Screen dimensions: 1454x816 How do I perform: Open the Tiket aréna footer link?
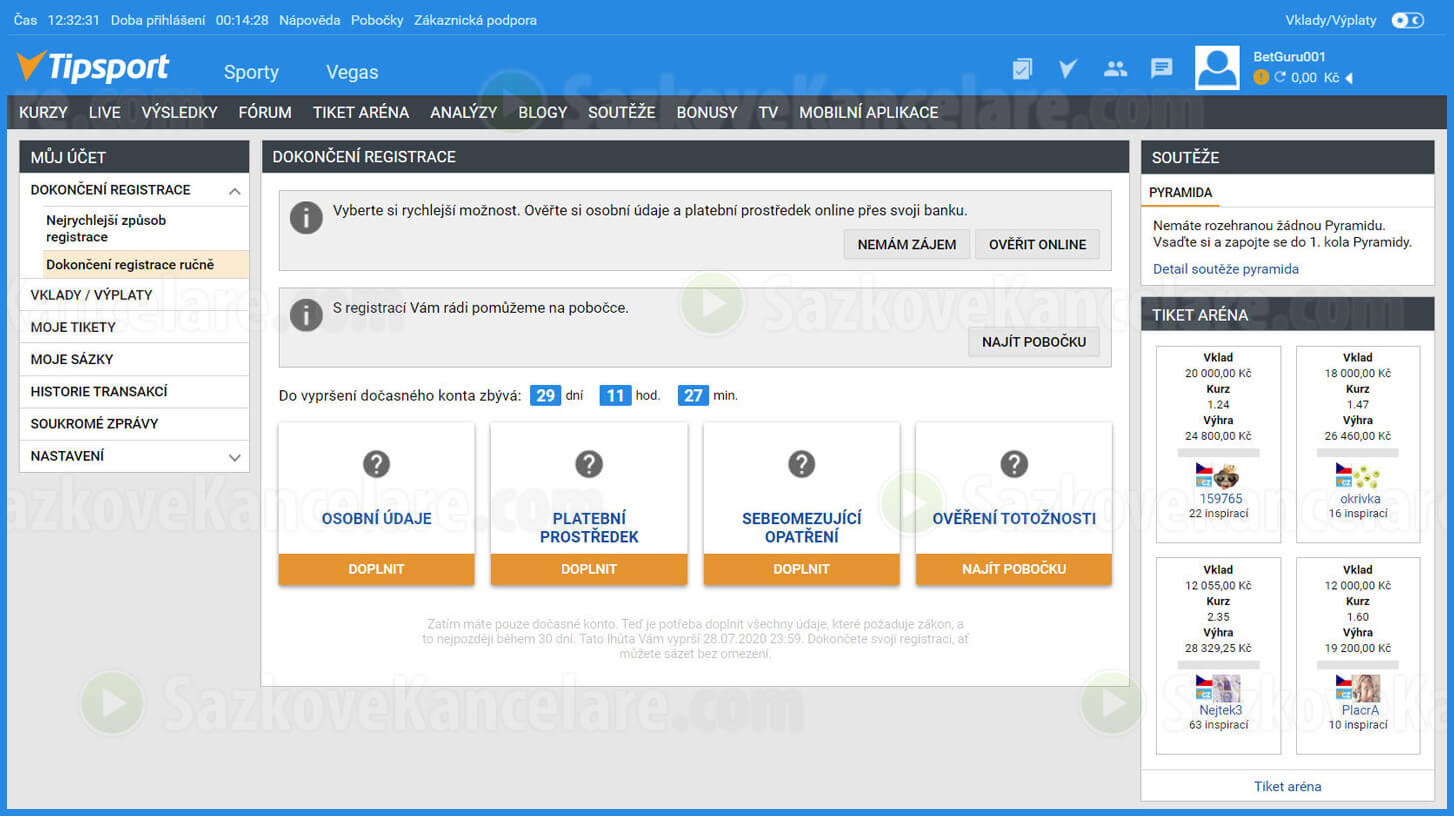coord(1287,786)
